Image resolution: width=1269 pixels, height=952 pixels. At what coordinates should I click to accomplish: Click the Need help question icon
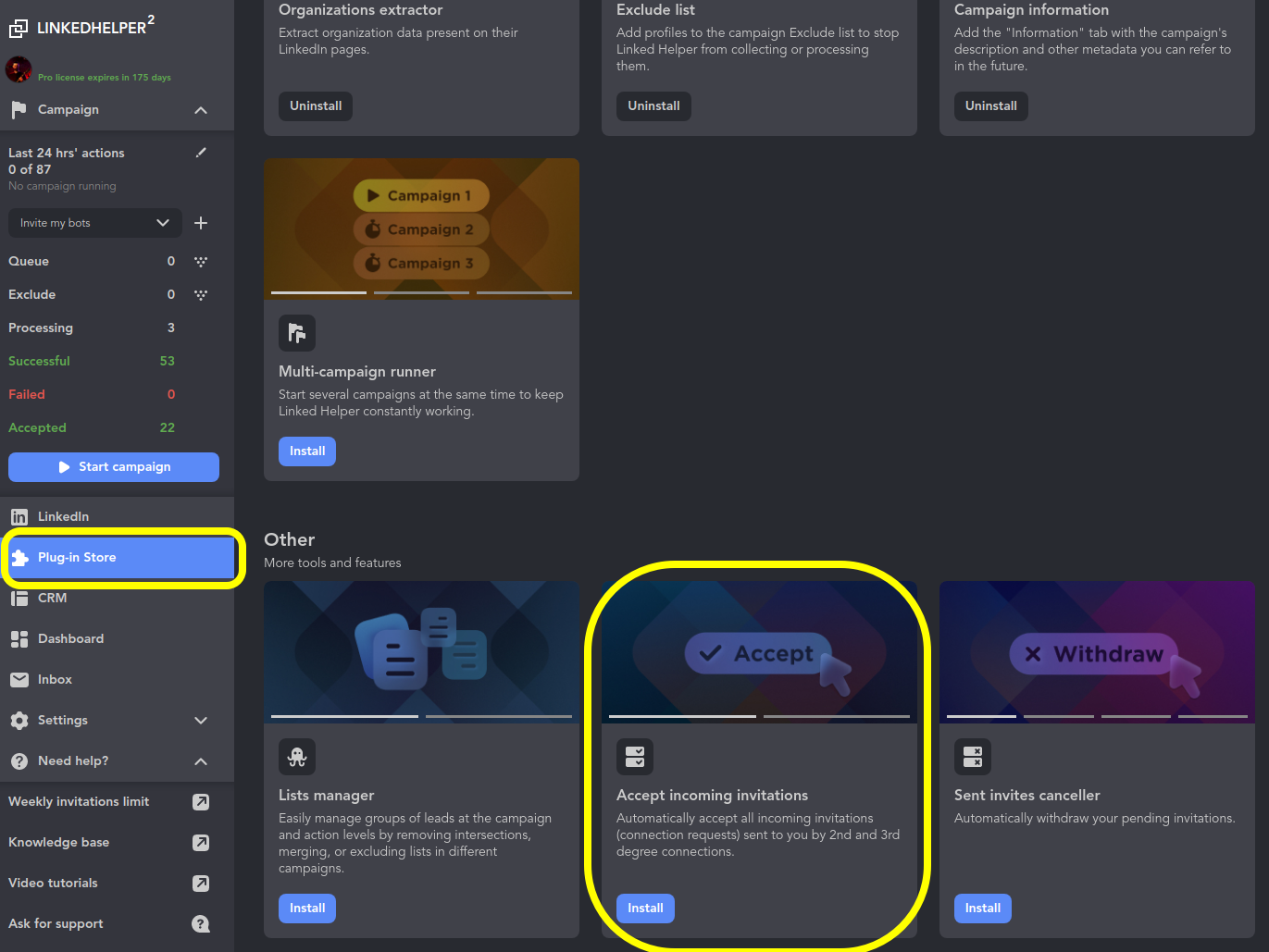[19, 761]
